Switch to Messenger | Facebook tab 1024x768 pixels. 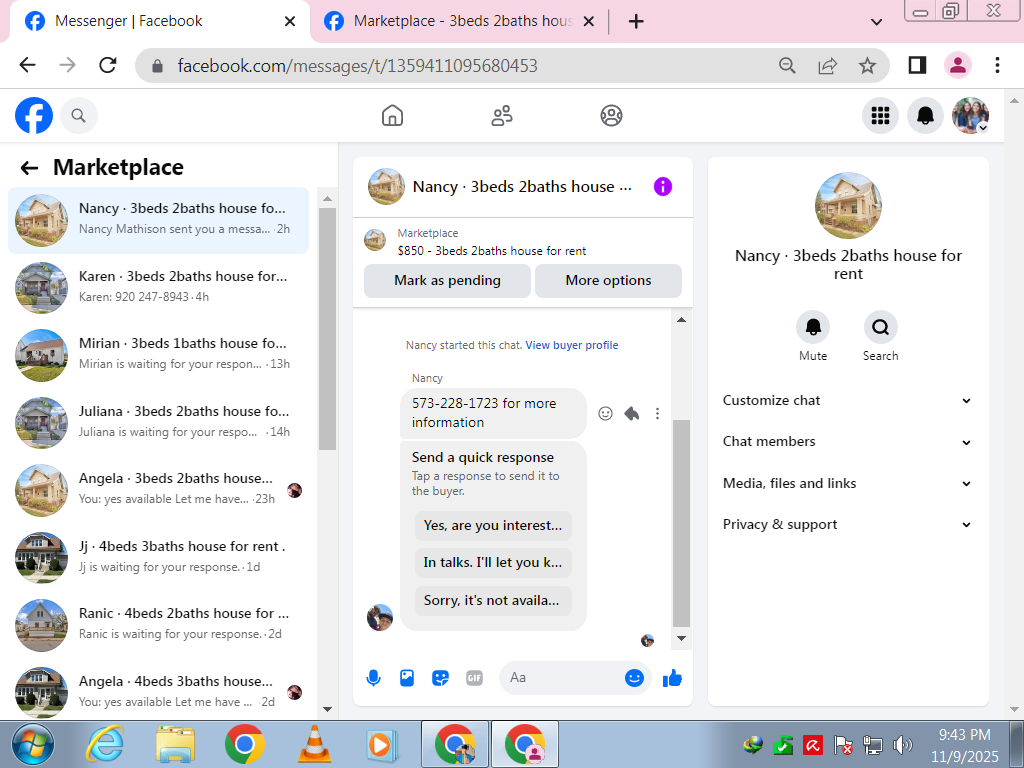(157, 22)
